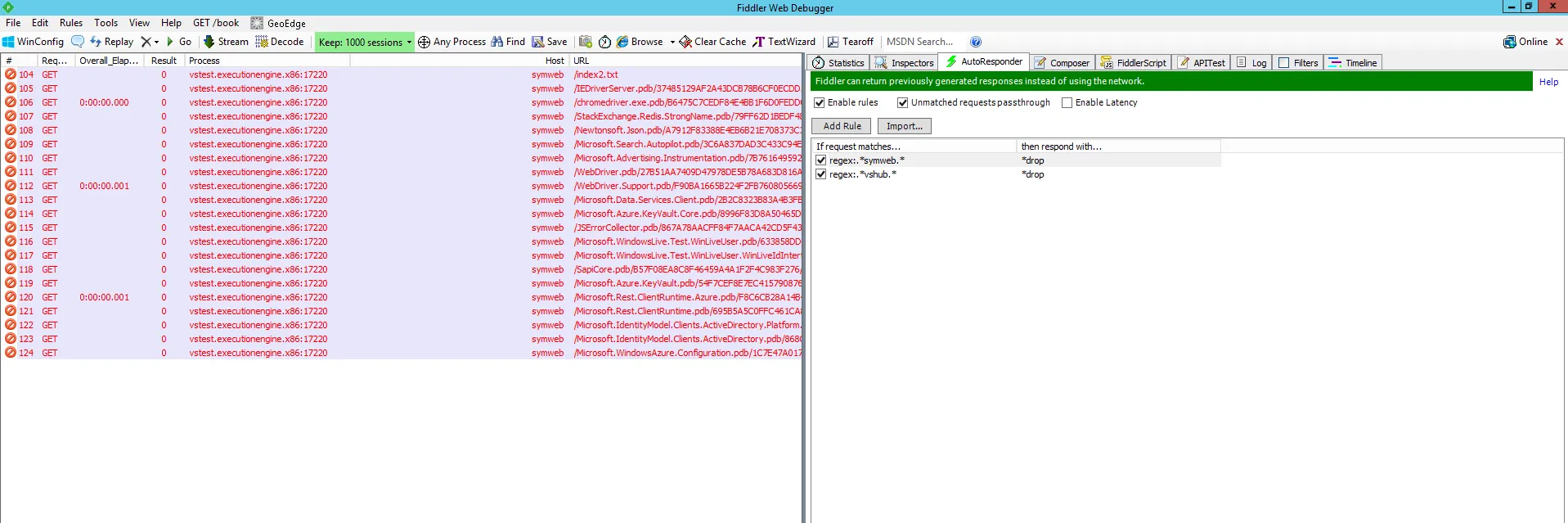Image resolution: width=1568 pixels, height=523 pixels.
Task: Click the MSDN Search input field
Action: click(x=923, y=42)
